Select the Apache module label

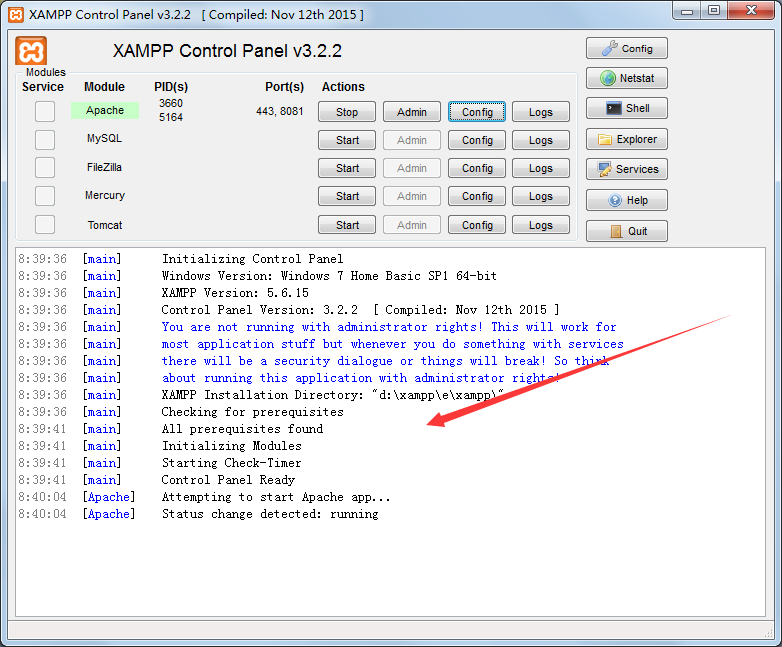click(x=105, y=110)
